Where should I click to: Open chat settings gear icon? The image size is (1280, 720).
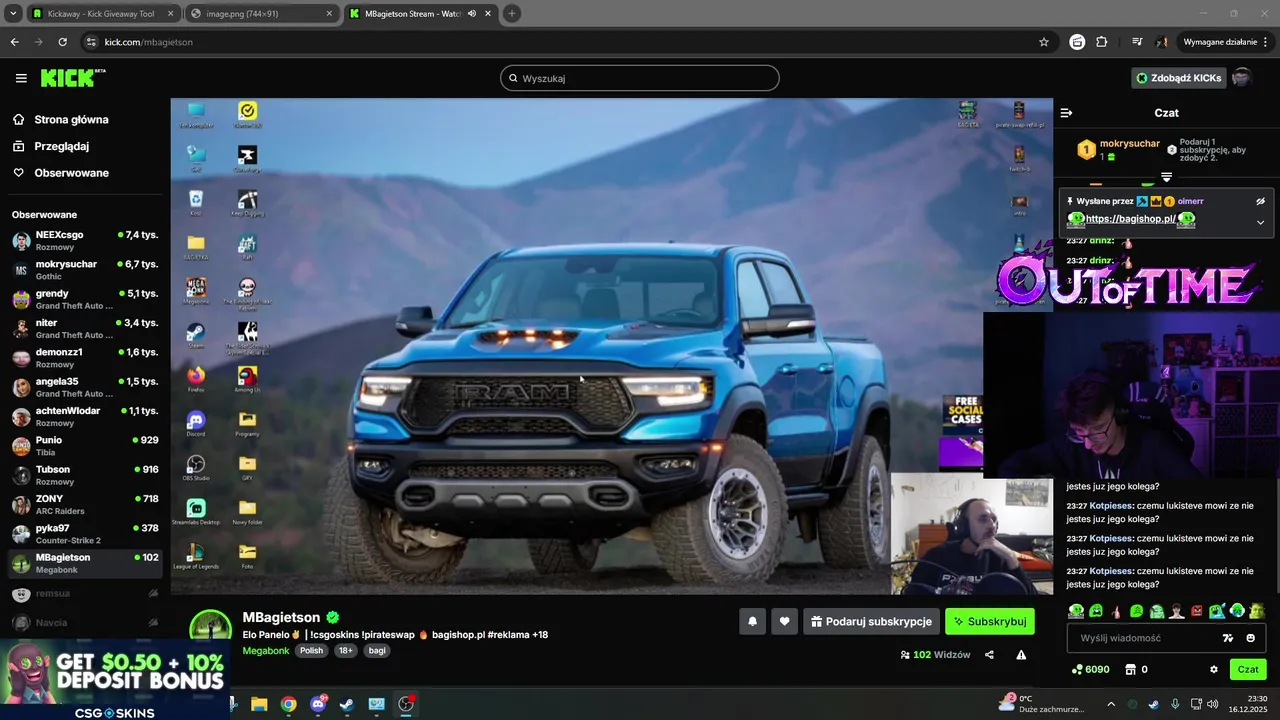click(1214, 669)
